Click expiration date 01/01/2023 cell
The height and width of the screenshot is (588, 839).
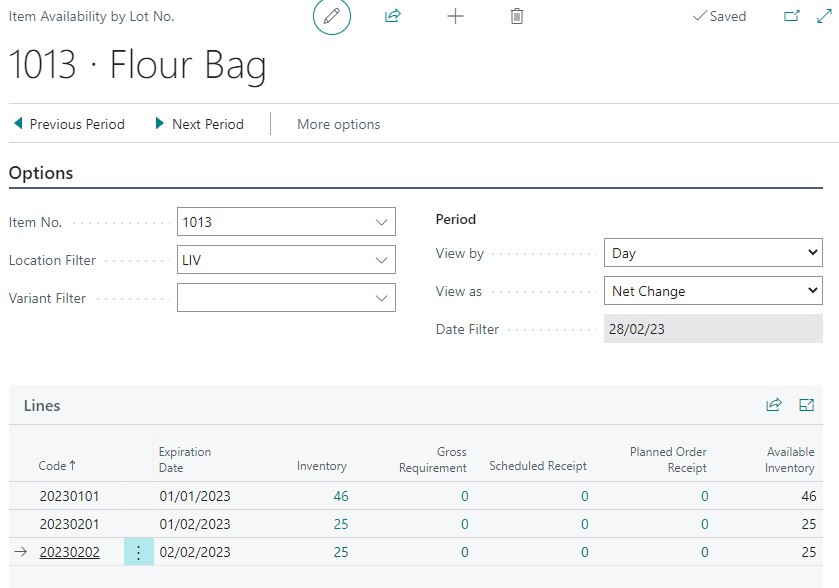click(195, 496)
